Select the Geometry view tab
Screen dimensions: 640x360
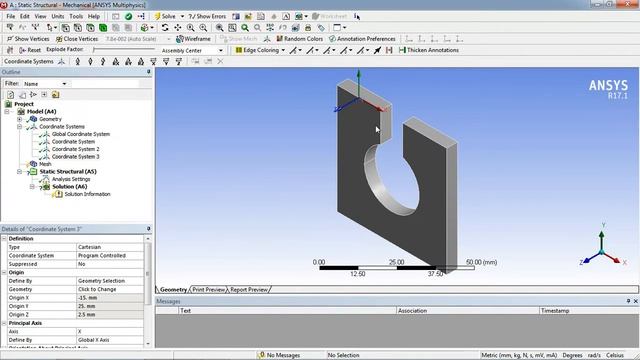point(173,289)
